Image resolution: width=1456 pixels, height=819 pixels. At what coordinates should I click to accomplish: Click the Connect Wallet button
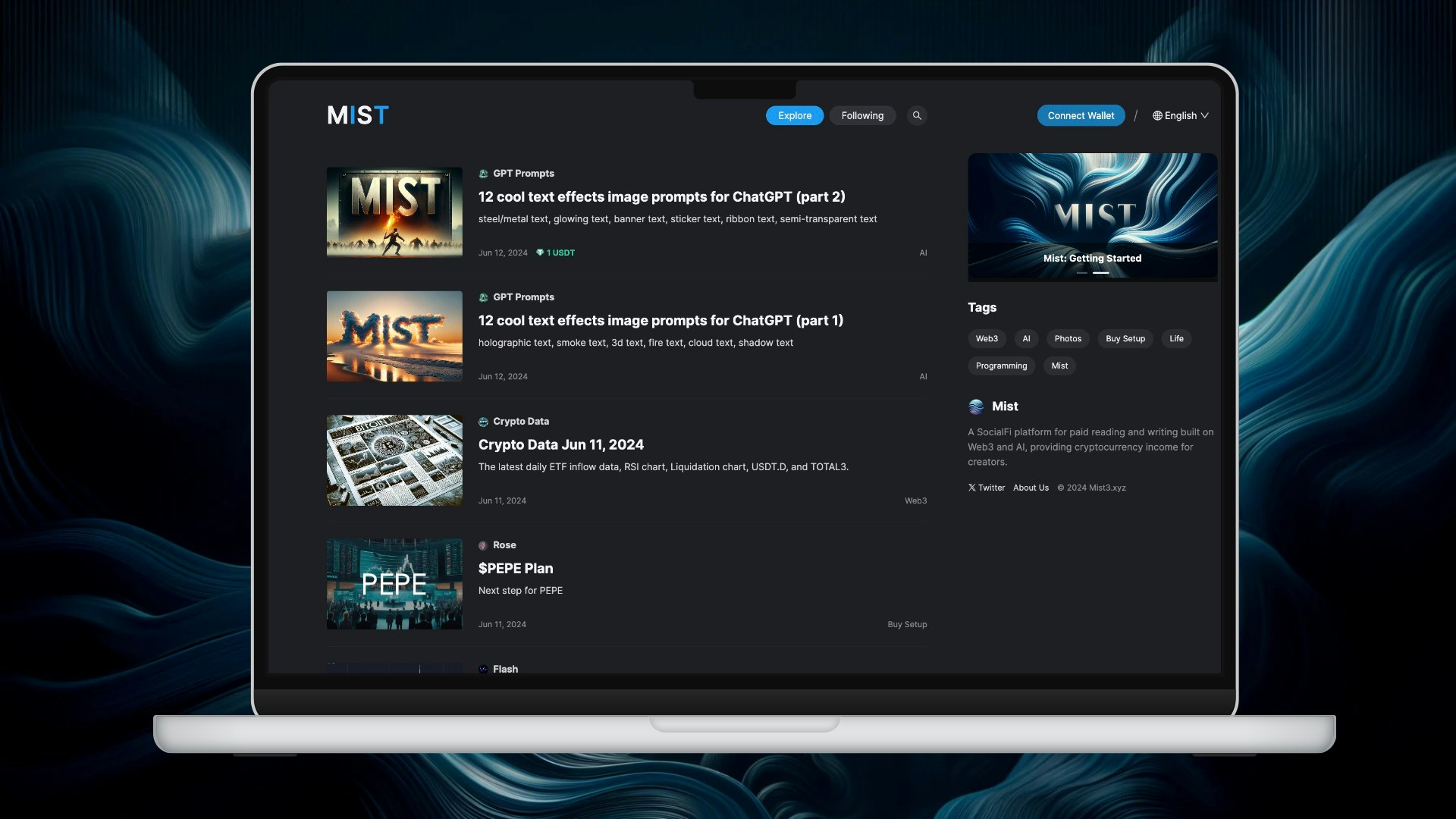coord(1081,115)
